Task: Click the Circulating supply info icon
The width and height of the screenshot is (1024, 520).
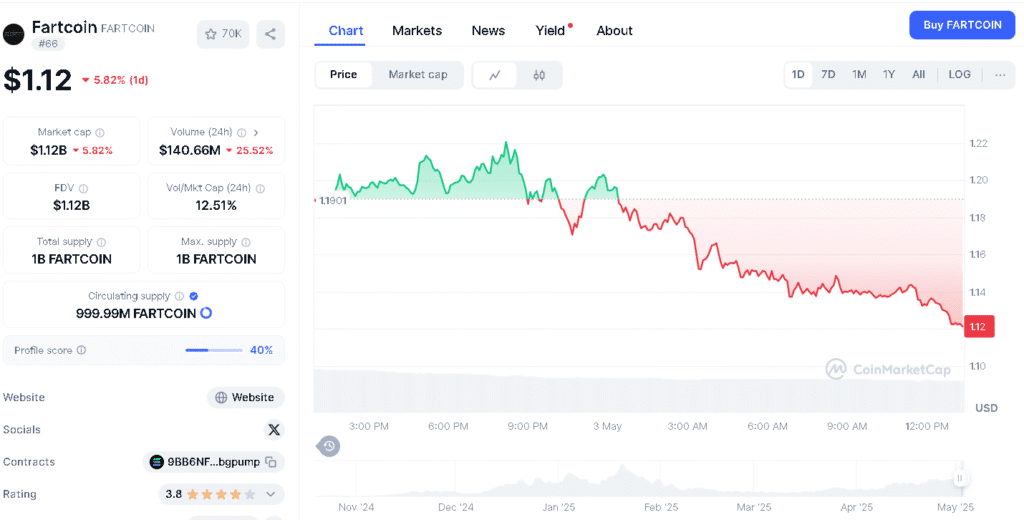Action: (x=179, y=296)
